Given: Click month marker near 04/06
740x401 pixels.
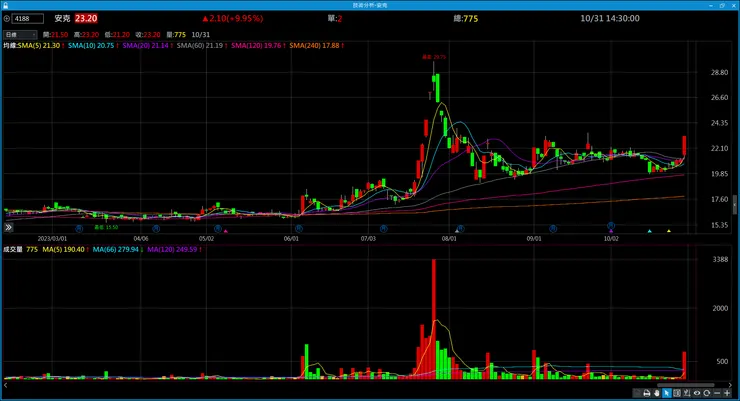Looking at the screenshot, I should pyautogui.click(x=156, y=229).
